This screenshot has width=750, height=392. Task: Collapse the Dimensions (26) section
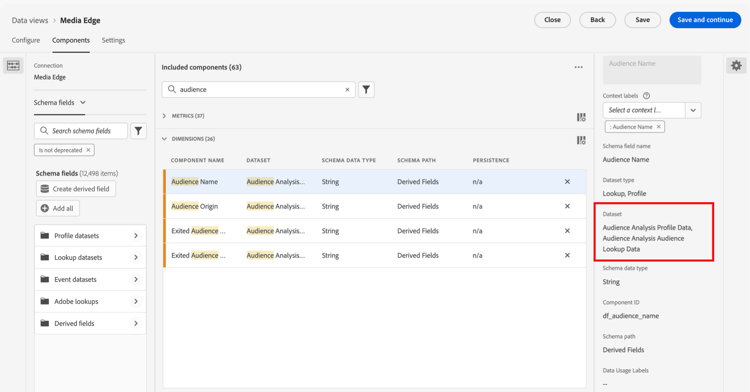[x=164, y=139]
